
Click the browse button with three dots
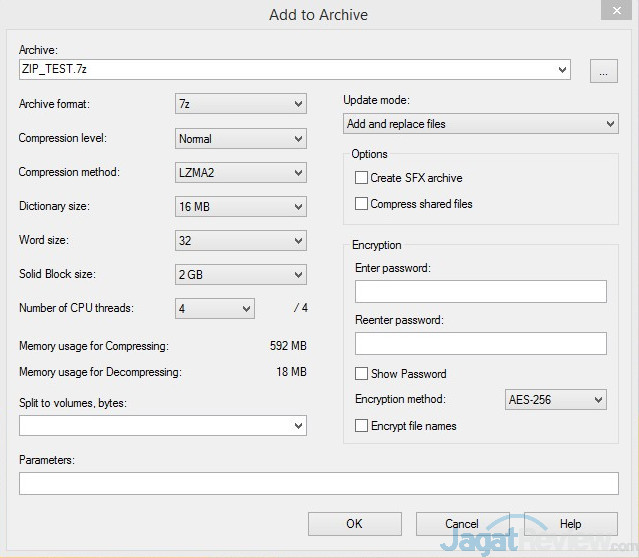pos(603,70)
